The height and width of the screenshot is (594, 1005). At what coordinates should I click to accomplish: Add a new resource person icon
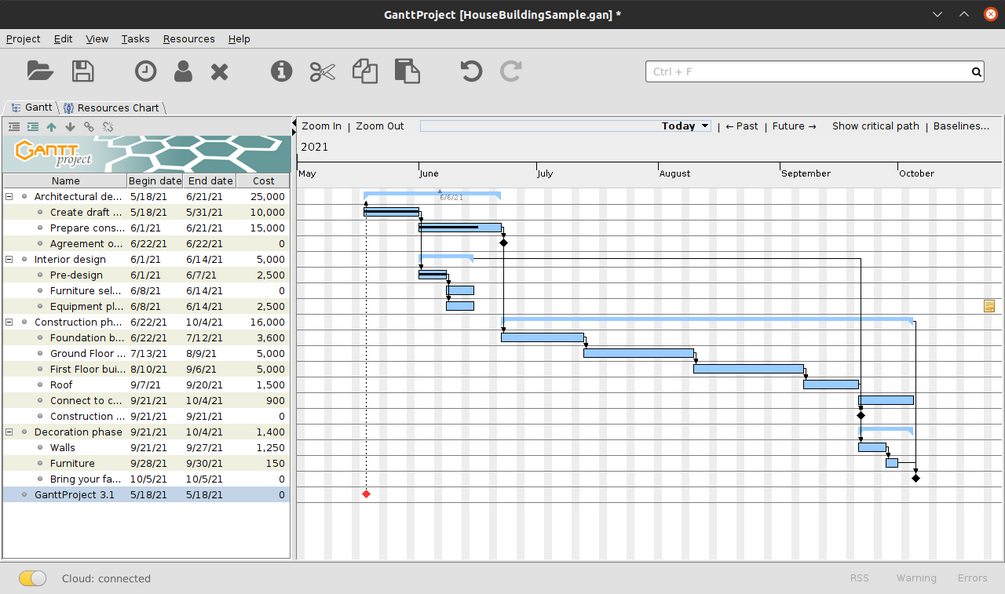tap(183, 71)
